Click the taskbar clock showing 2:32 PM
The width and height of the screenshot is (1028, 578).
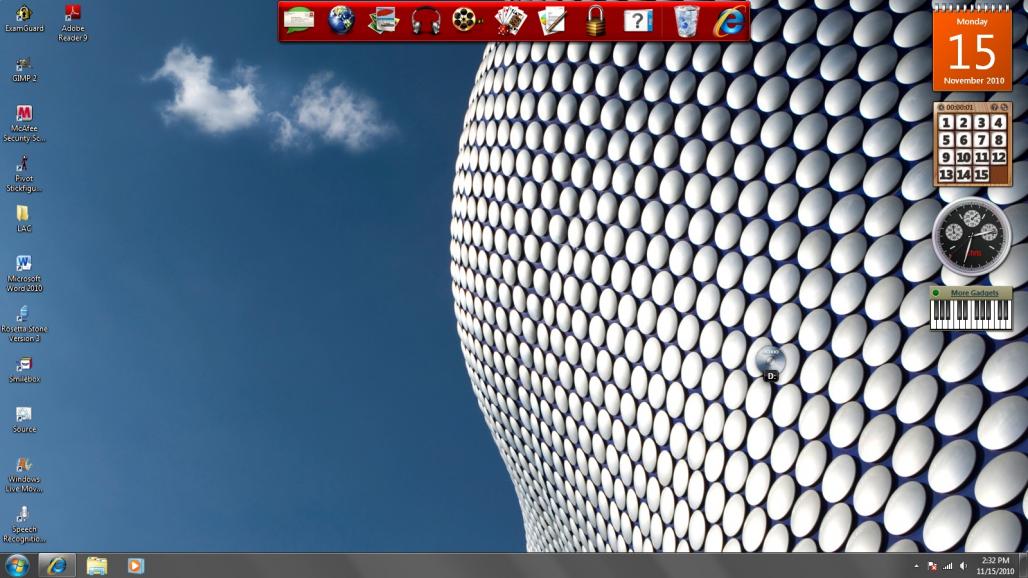pyautogui.click(x=994, y=565)
